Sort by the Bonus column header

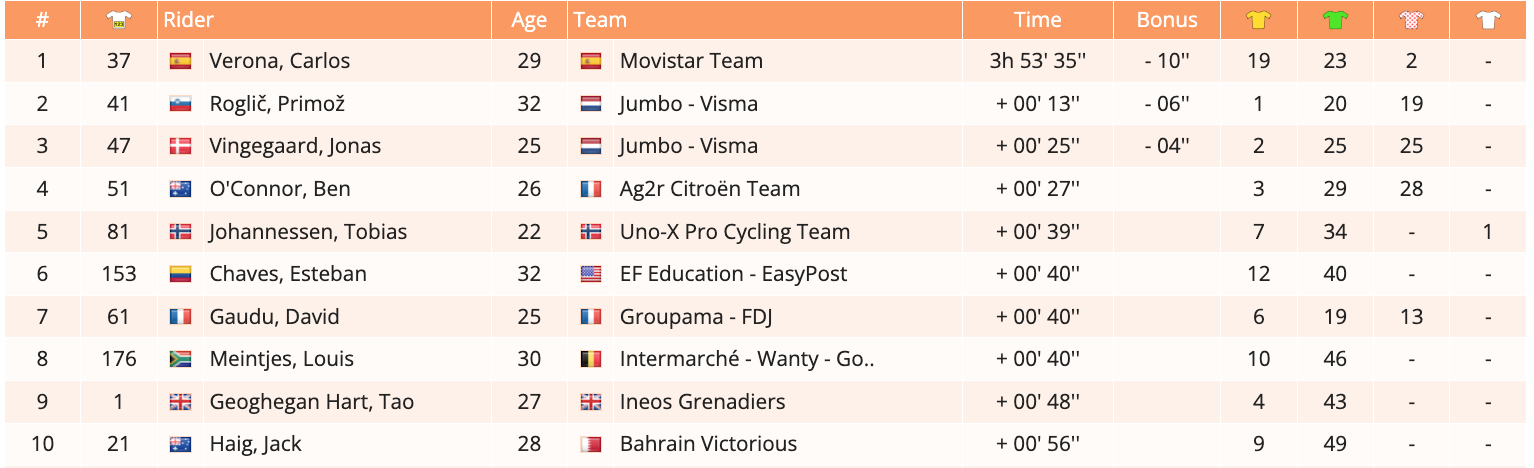[x=1167, y=20]
